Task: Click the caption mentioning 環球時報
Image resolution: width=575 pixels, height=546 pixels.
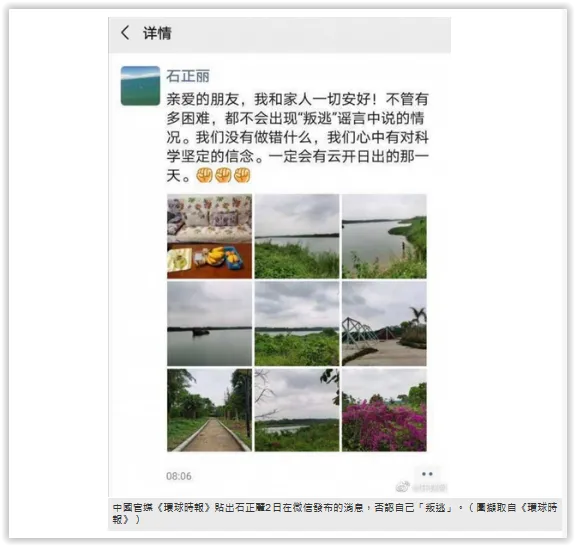Action: click(335, 513)
